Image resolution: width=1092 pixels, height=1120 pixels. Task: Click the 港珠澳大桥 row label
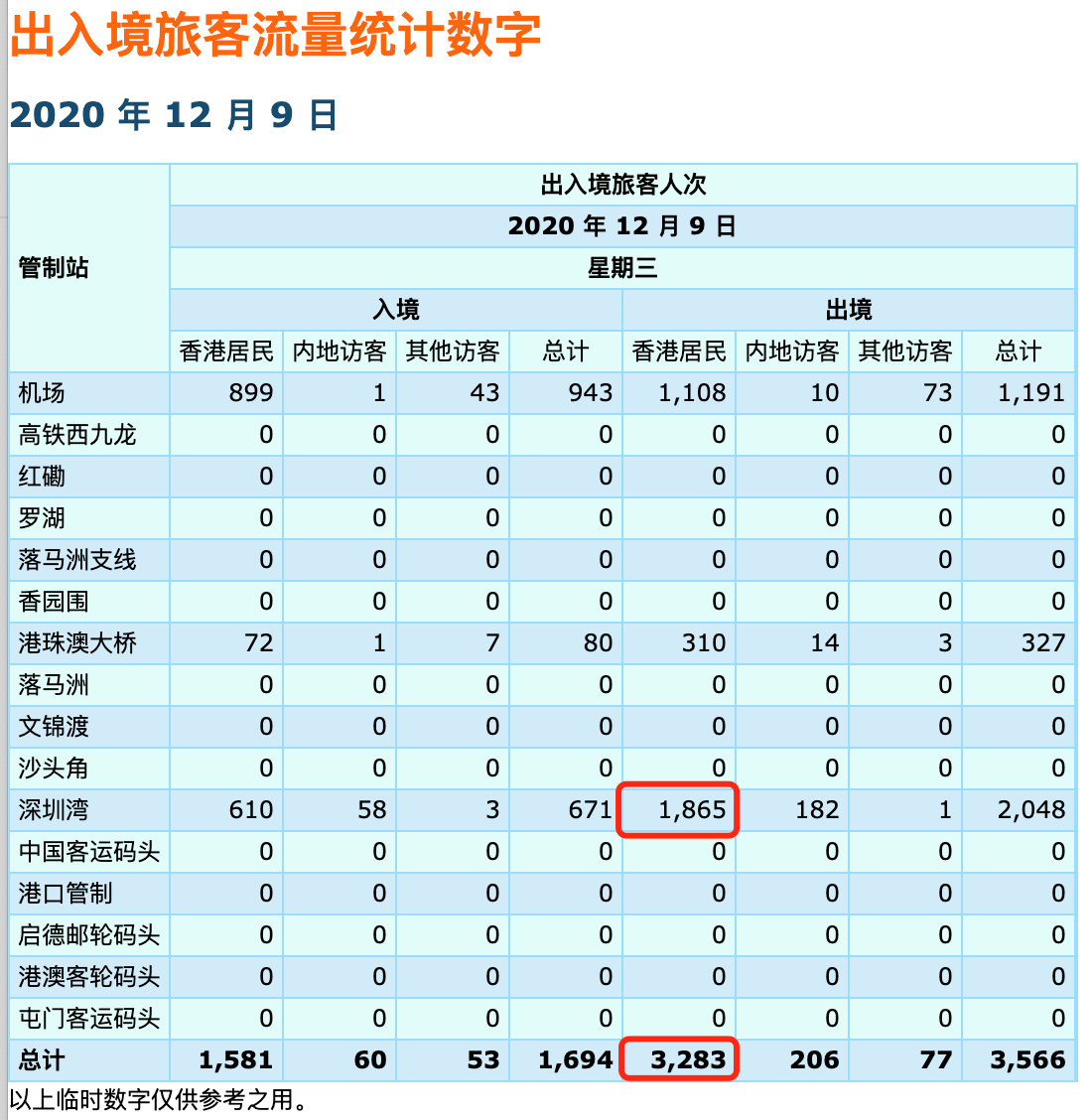pyautogui.click(x=77, y=642)
